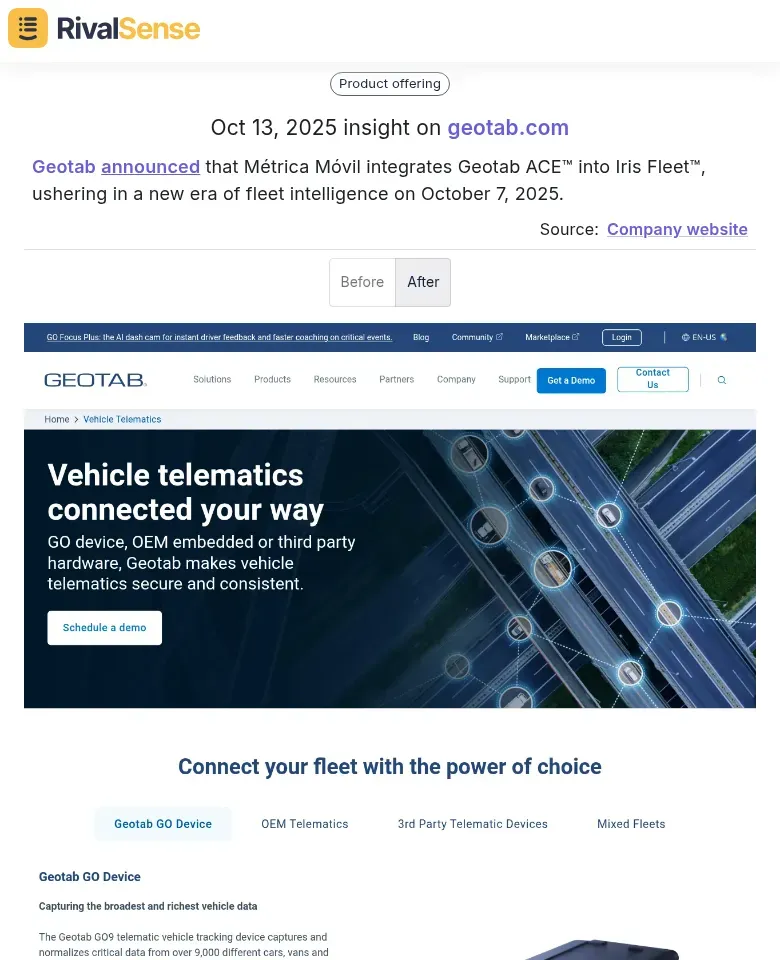Open the Partners dropdown menu
Viewport: 780px width, 960px height.
point(396,380)
